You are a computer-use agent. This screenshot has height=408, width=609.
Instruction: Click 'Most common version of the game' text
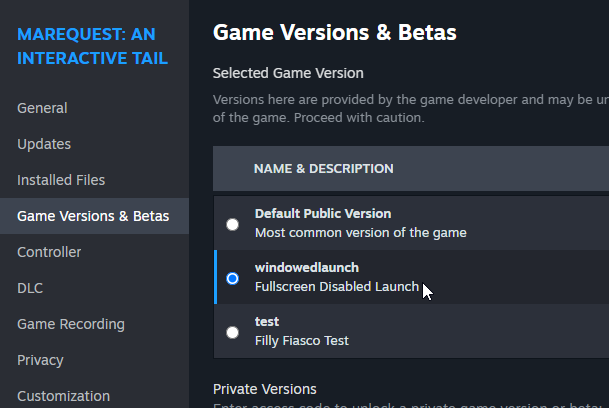360,233
